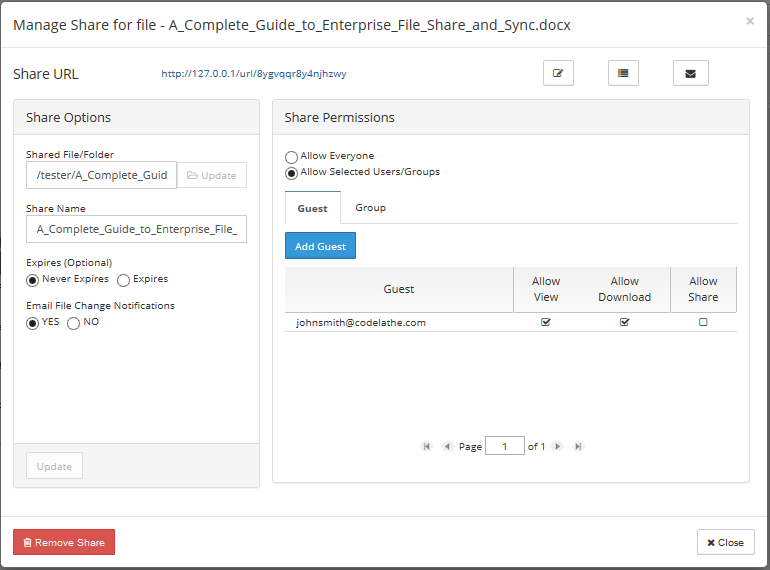The width and height of the screenshot is (770, 570).
Task: Go to previous page arrow icon
Action: (x=447, y=446)
